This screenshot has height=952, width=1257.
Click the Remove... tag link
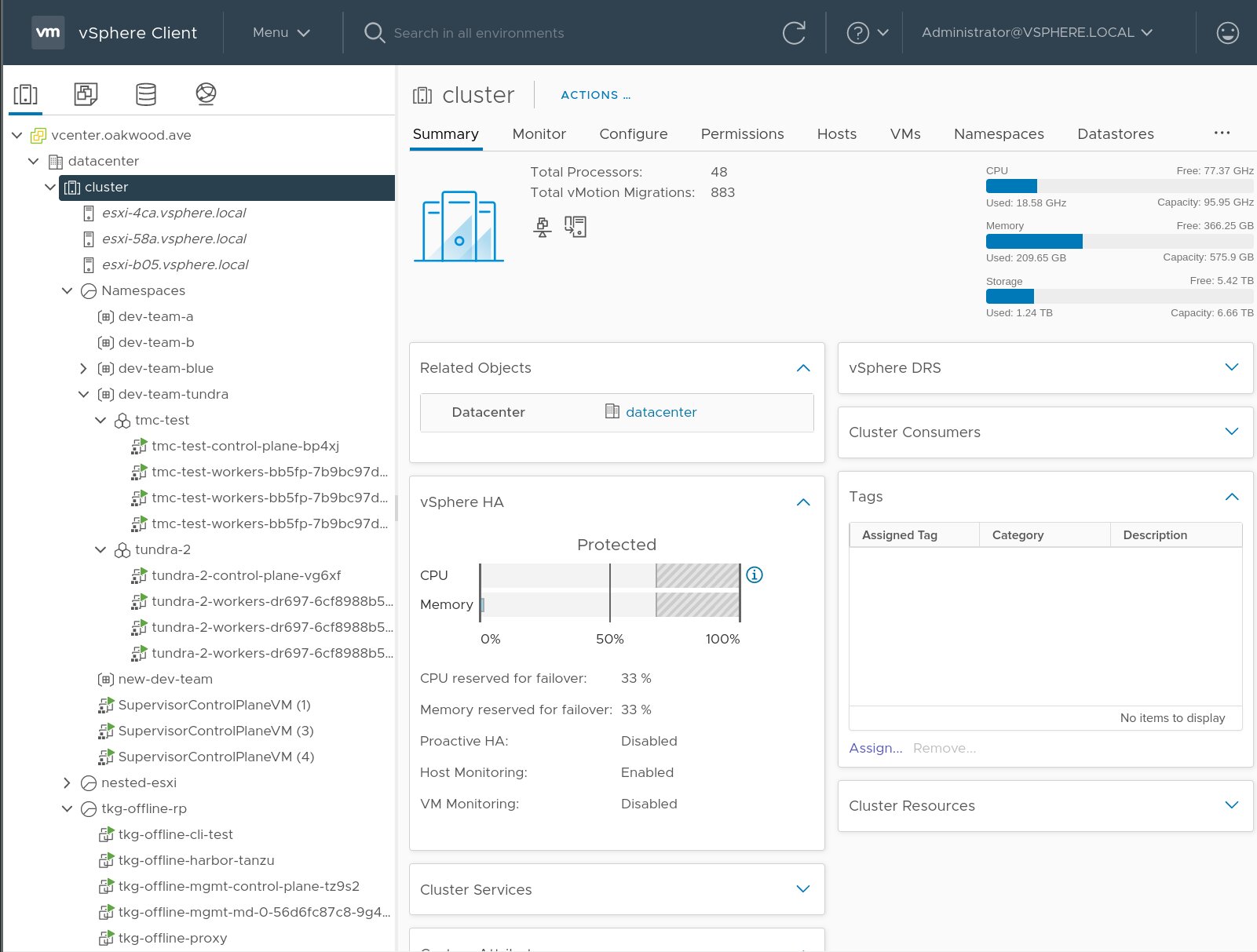pyautogui.click(x=945, y=748)
